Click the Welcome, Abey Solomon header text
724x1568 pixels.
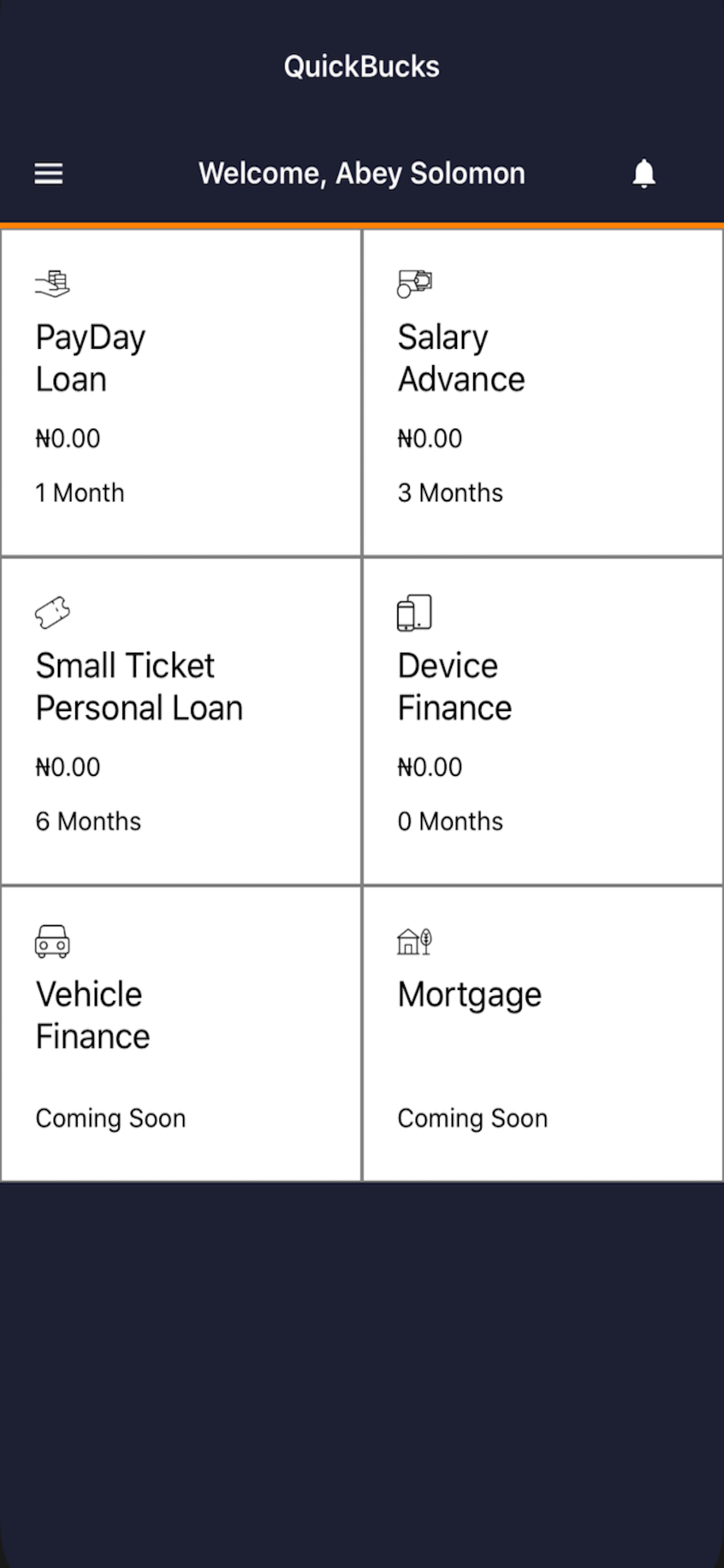[x=361, y=173]
